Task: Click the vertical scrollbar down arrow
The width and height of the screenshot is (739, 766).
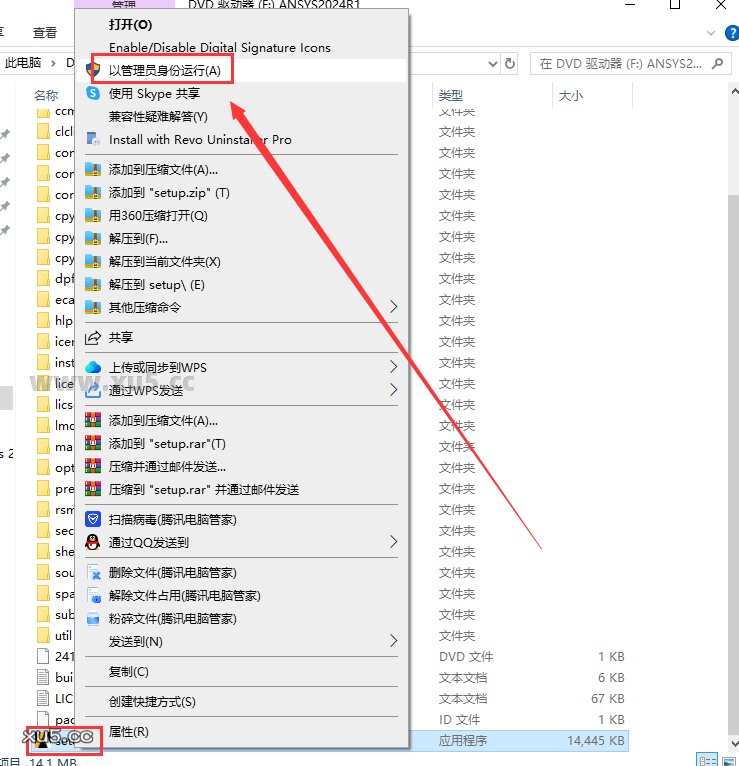Action: 734,743
